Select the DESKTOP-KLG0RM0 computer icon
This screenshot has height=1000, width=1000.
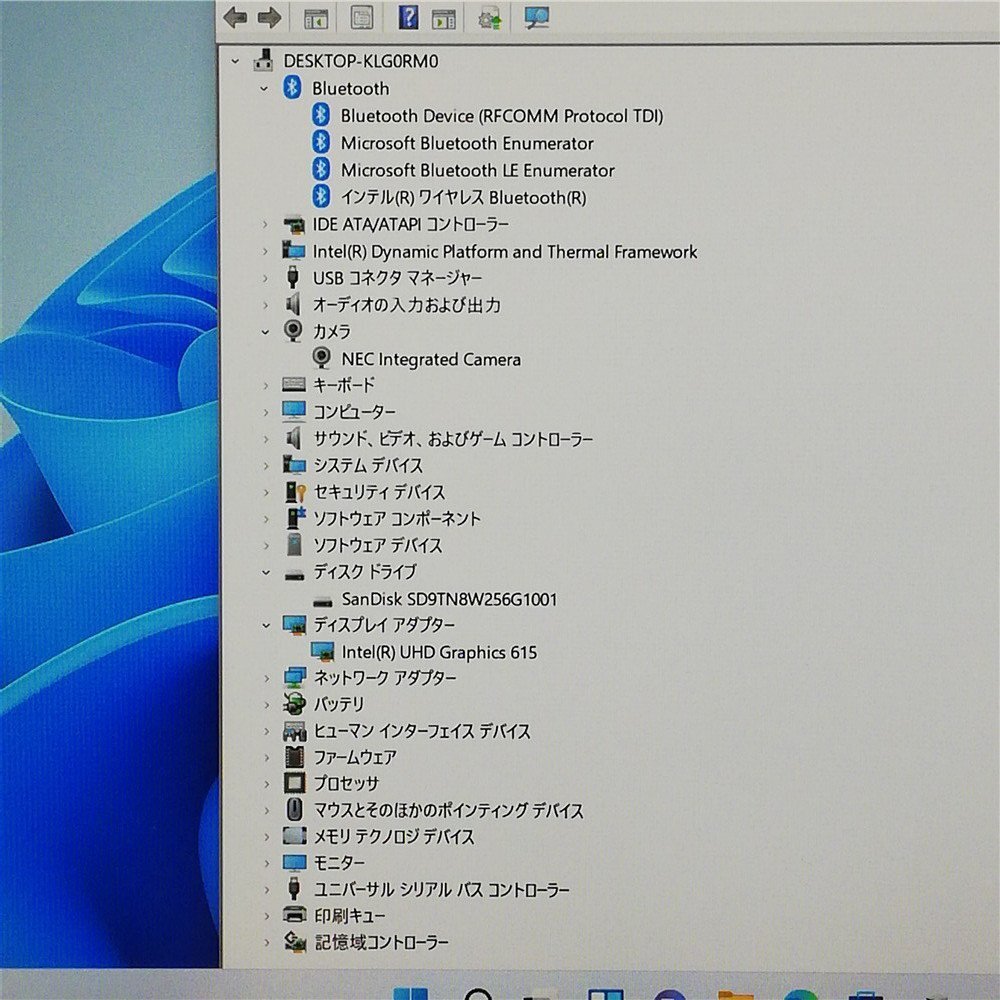(x=263, y=61)
